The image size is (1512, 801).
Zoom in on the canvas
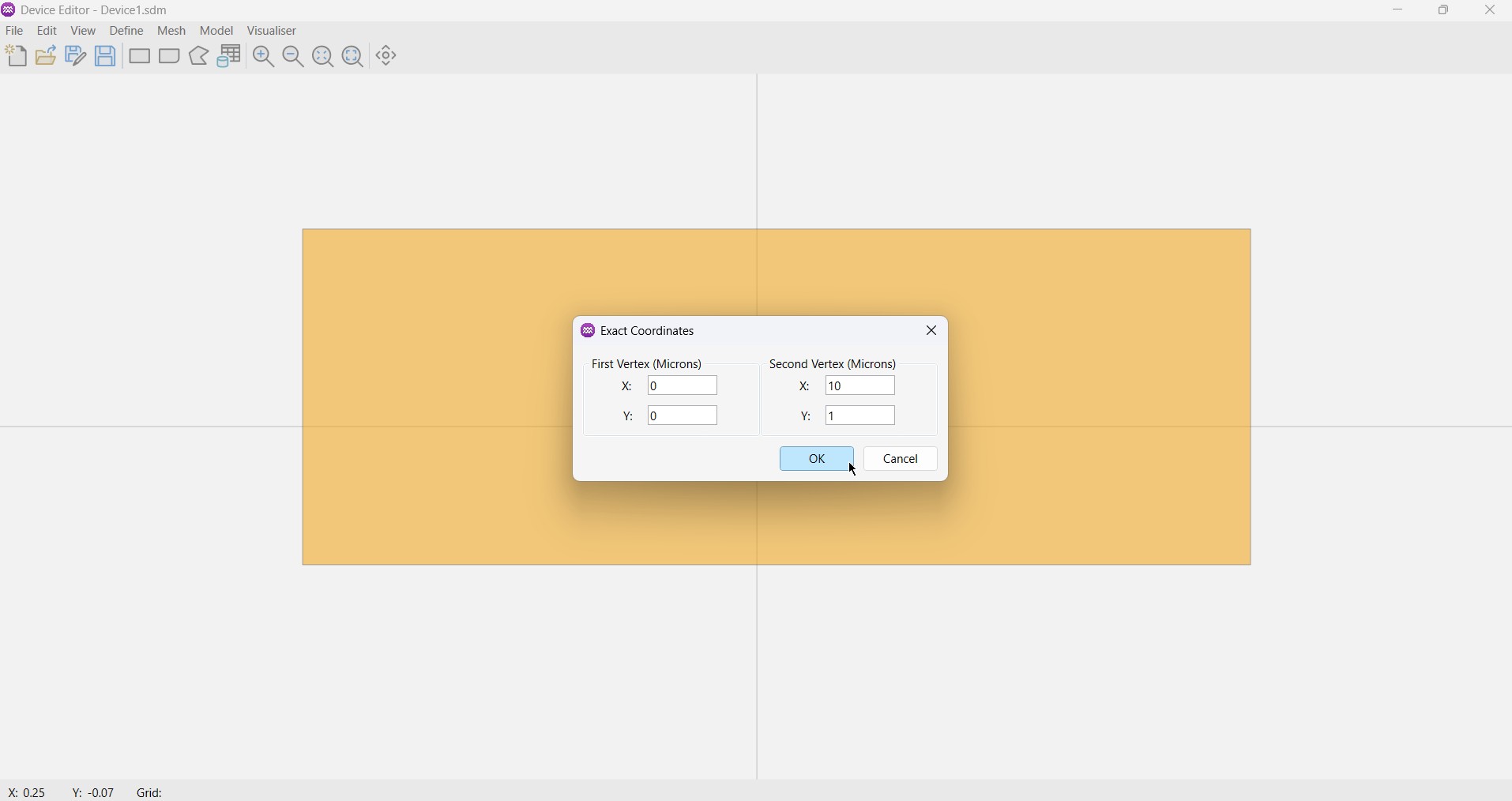(x=264, y=56)
